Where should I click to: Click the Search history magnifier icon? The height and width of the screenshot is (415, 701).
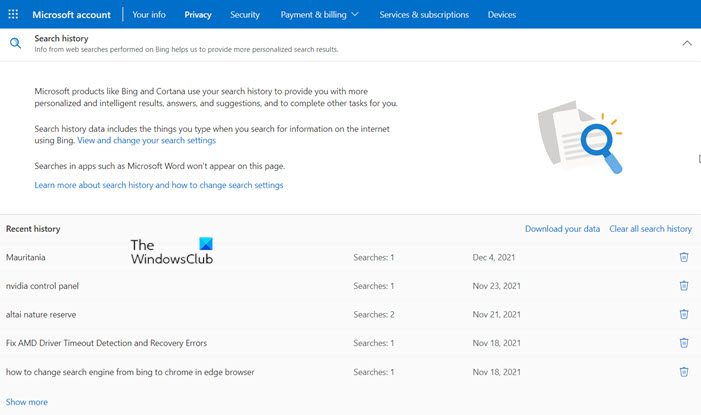tap(15, 43)
